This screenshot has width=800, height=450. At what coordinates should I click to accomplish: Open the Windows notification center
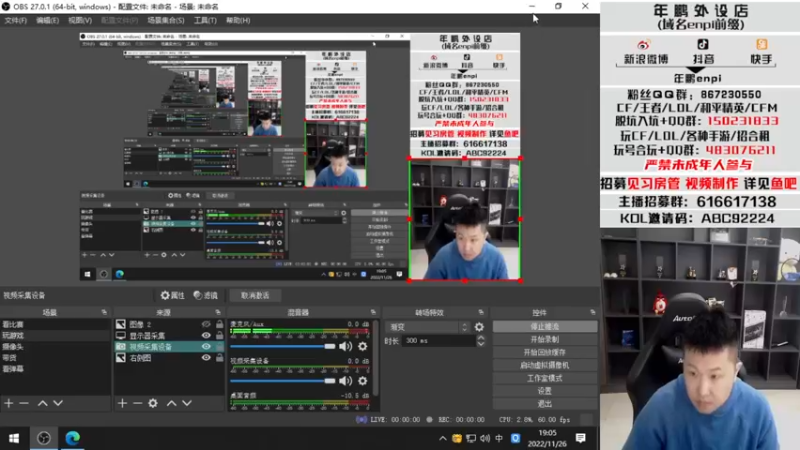(580, 438)
